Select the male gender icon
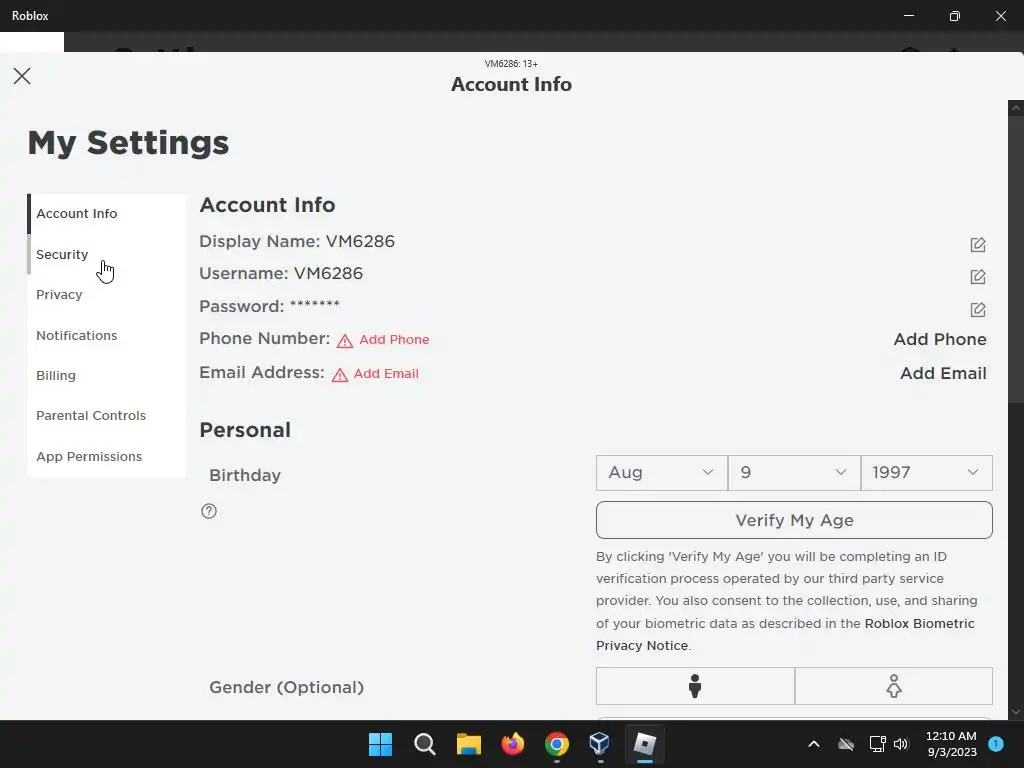 click(x=695, y=686)
